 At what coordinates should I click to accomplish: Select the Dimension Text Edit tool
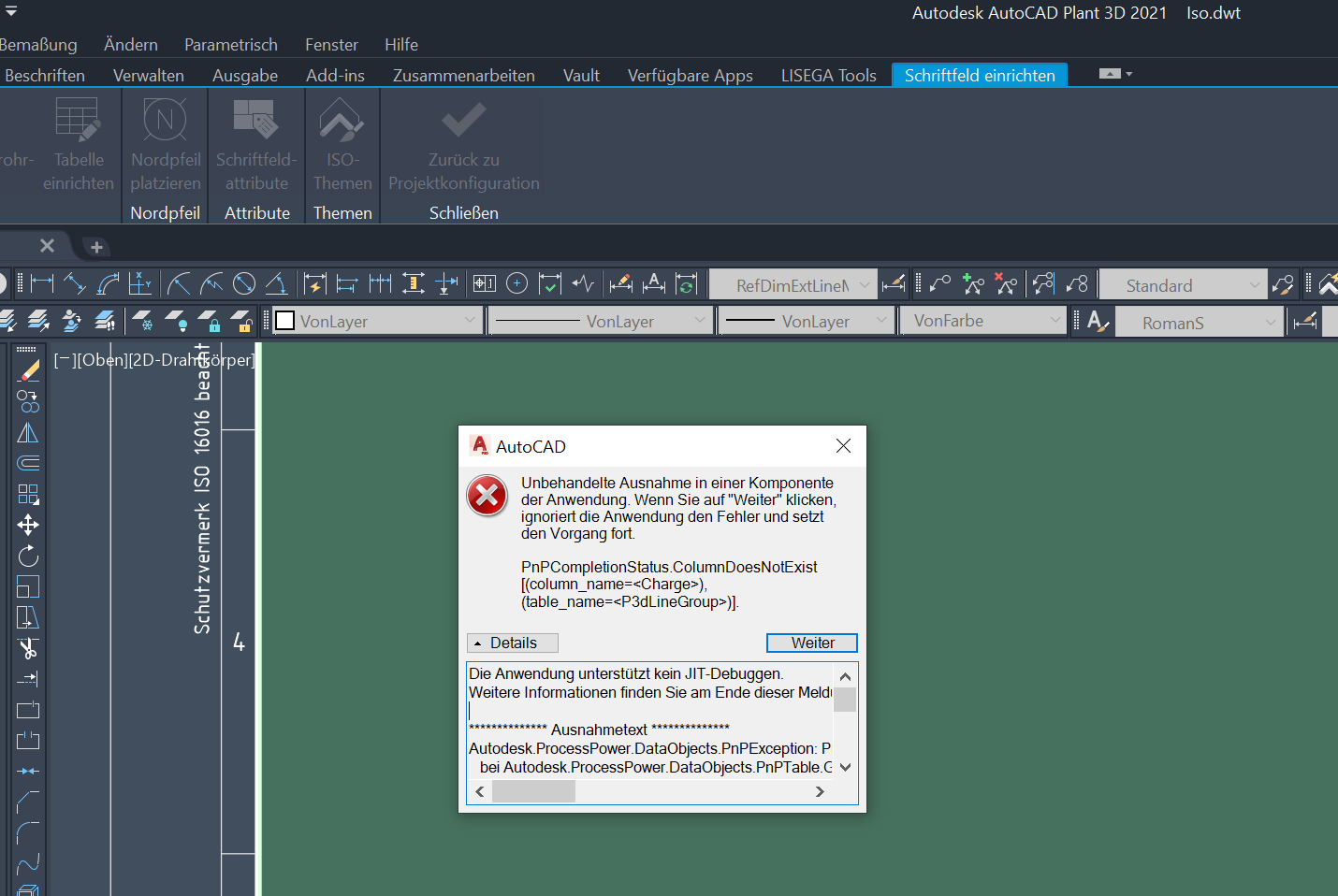[x=654, y=283]
